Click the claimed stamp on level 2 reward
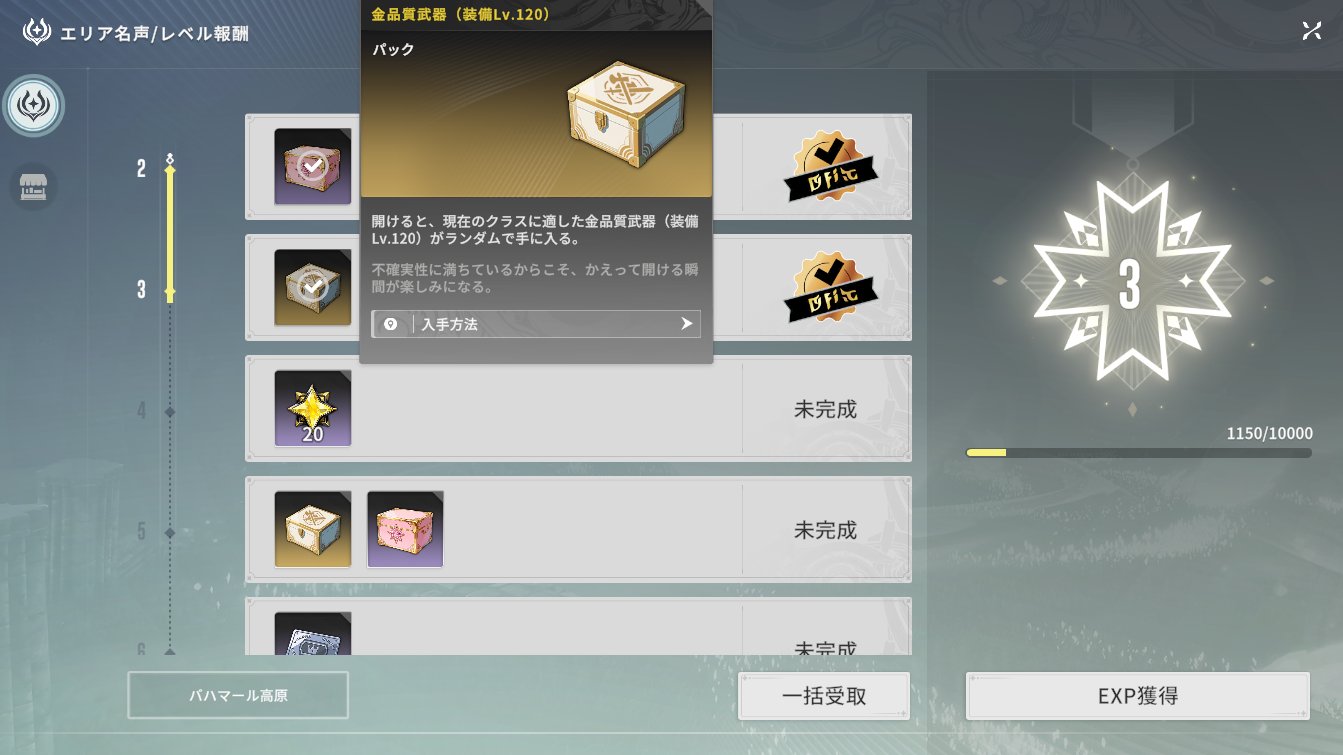This screenshot has width=1343, height=755. tap(826, 167)
